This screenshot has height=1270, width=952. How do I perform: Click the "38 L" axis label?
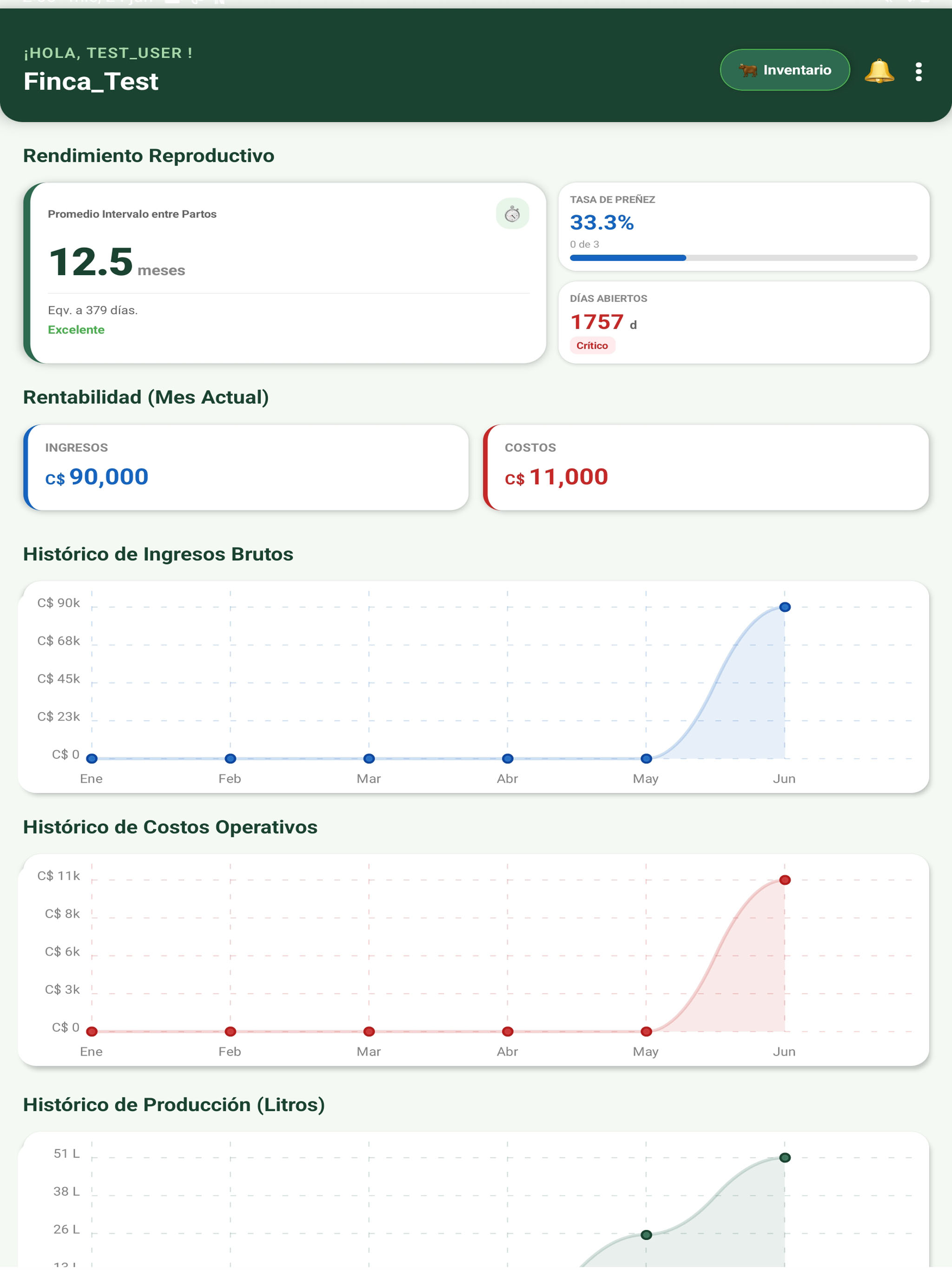coord(66,1191)
